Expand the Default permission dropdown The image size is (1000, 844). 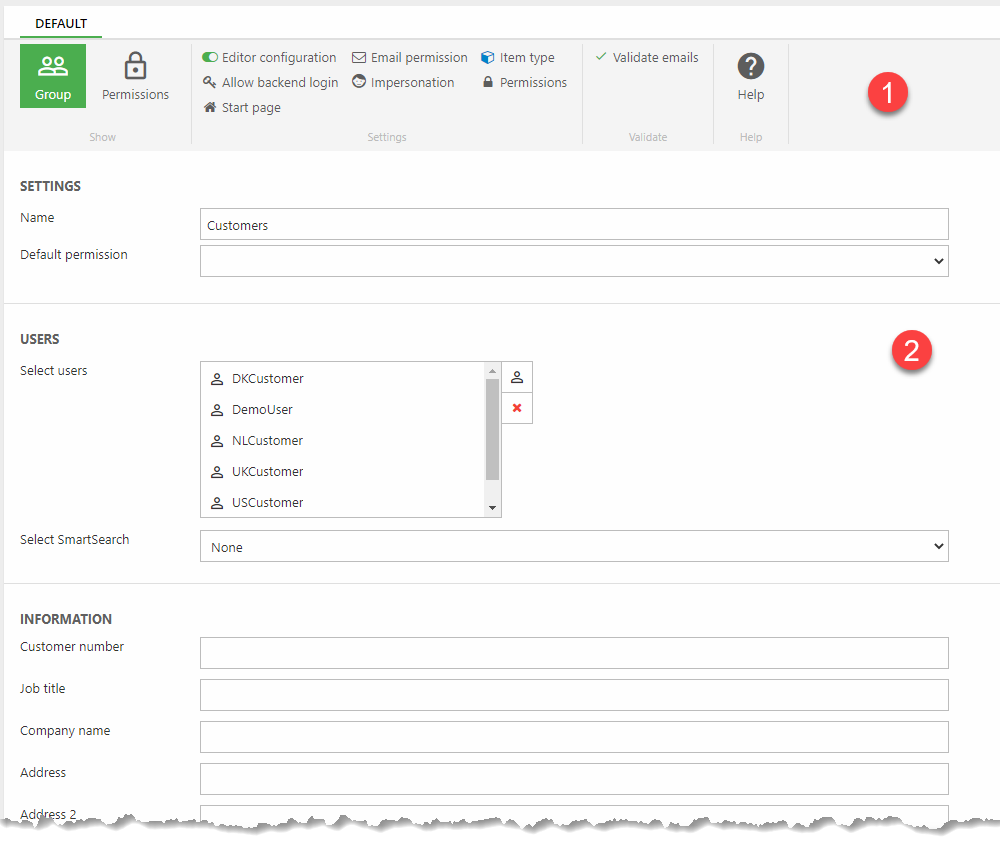point(574,261)
